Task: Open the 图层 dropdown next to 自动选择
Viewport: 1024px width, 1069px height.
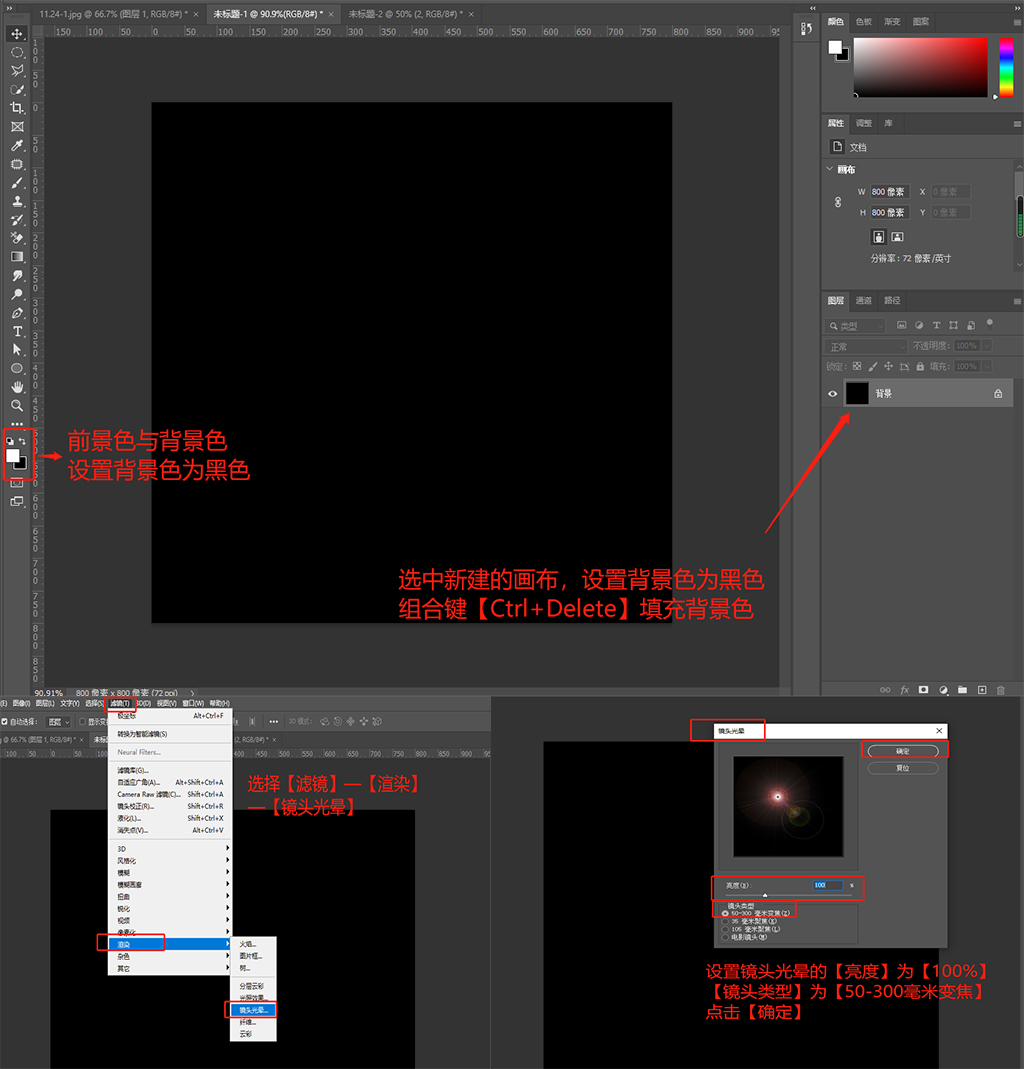Action: coord(59,721)
